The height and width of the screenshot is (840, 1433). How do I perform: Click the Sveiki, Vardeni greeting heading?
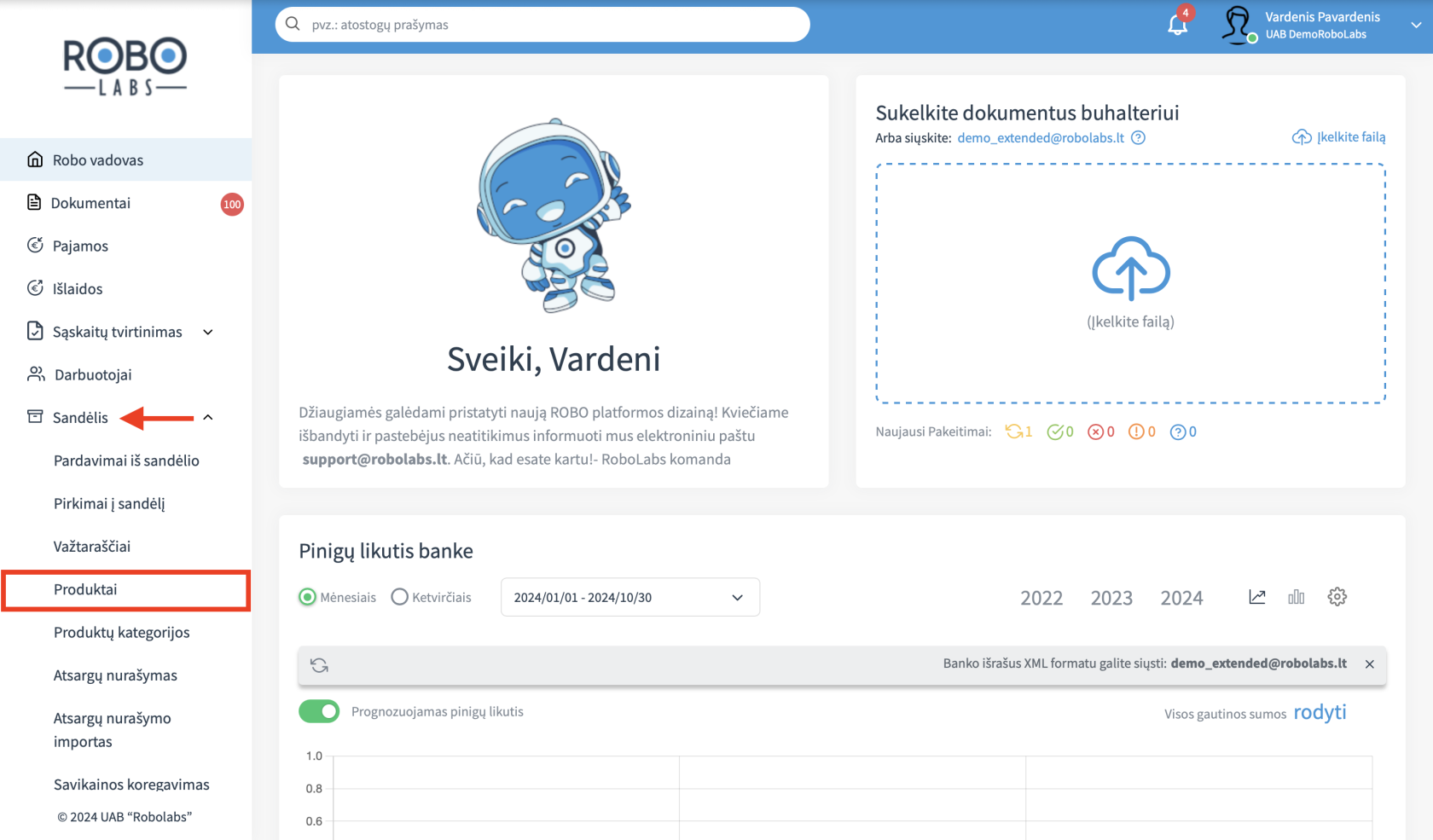tap(554, 359)
